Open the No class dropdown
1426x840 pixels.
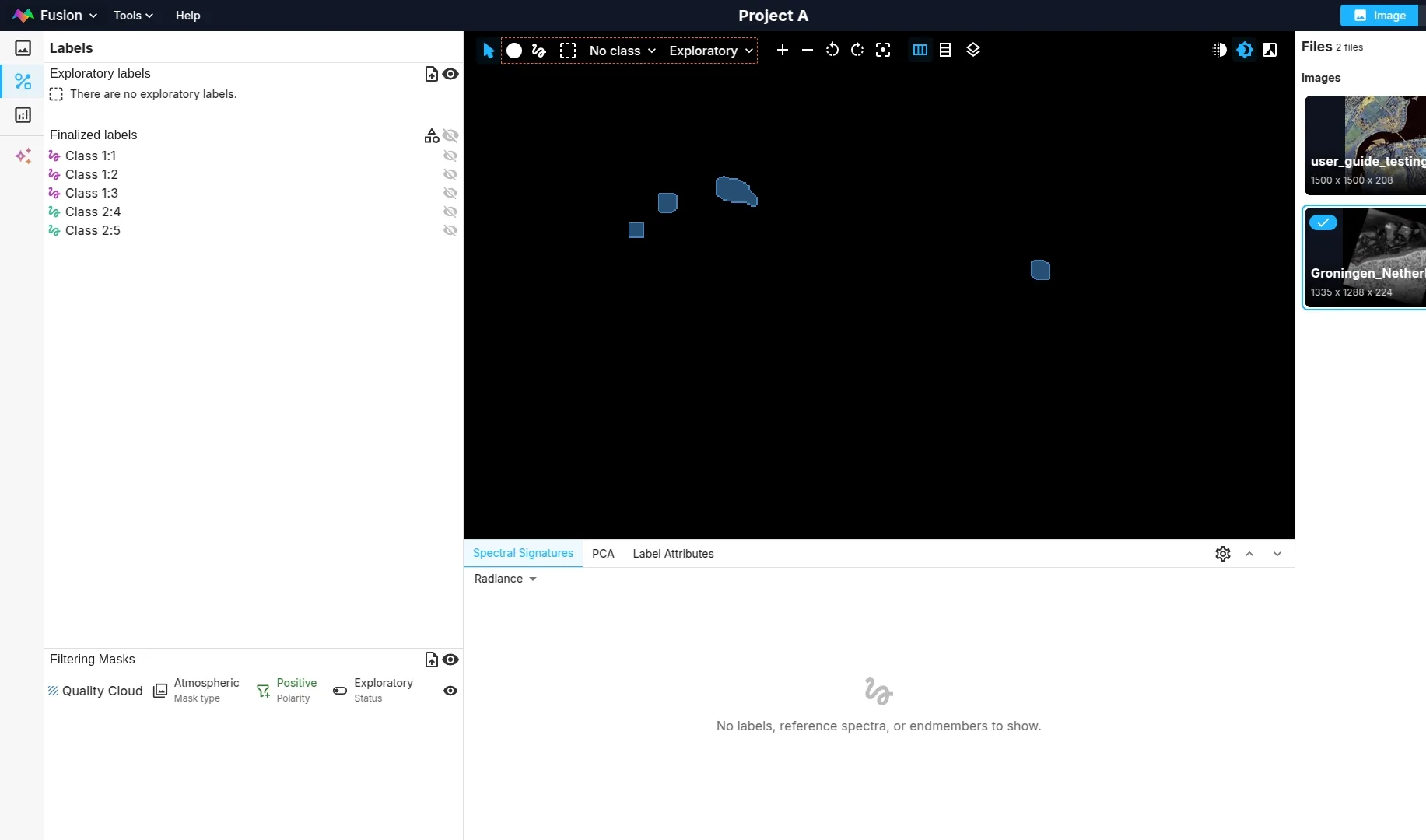pos(622,51)
